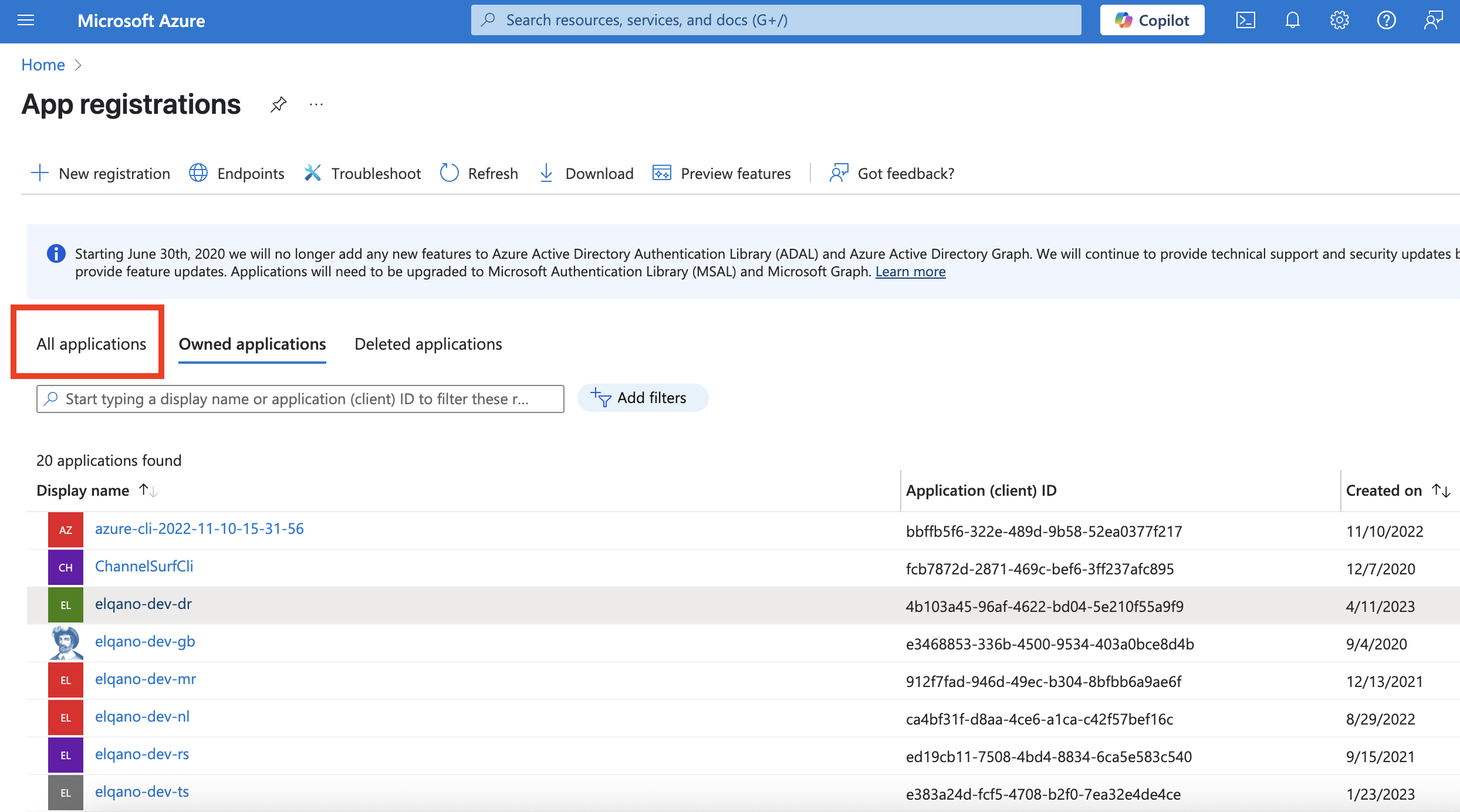Select the Owned applications tab
1460x812 pixels.
point(252,344)
